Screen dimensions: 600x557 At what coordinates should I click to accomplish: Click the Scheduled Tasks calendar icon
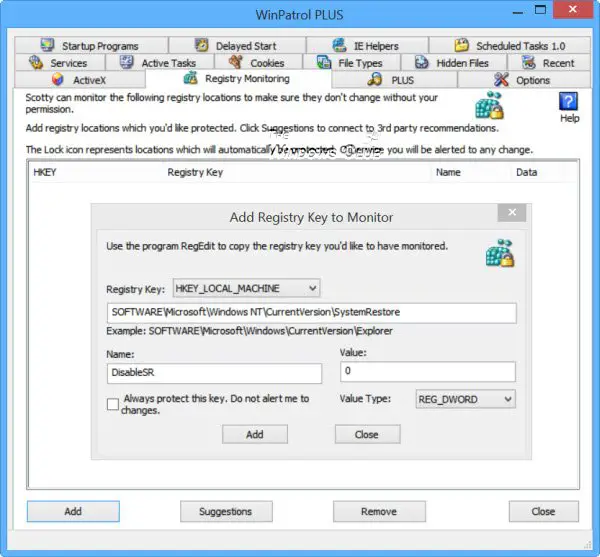click(461, 45)
